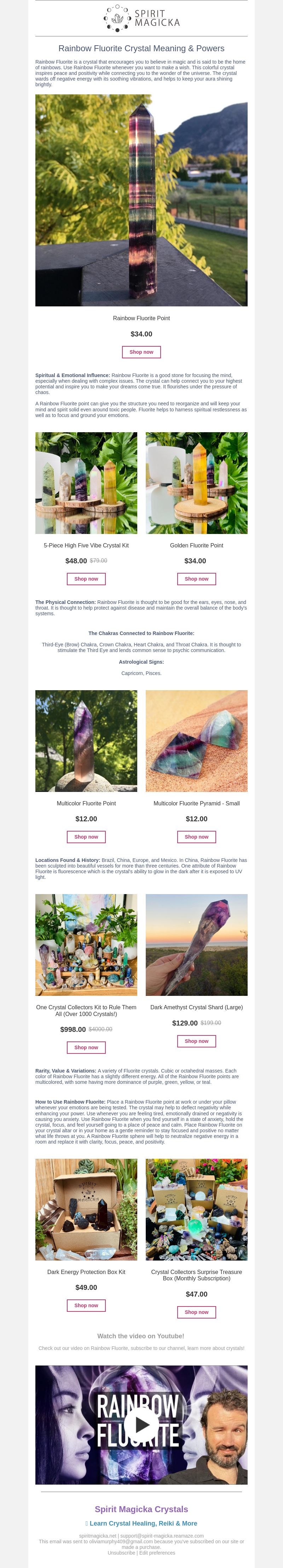
Task: Shop now for Golden Fluorite Point
Action: [x=196, y=579]
